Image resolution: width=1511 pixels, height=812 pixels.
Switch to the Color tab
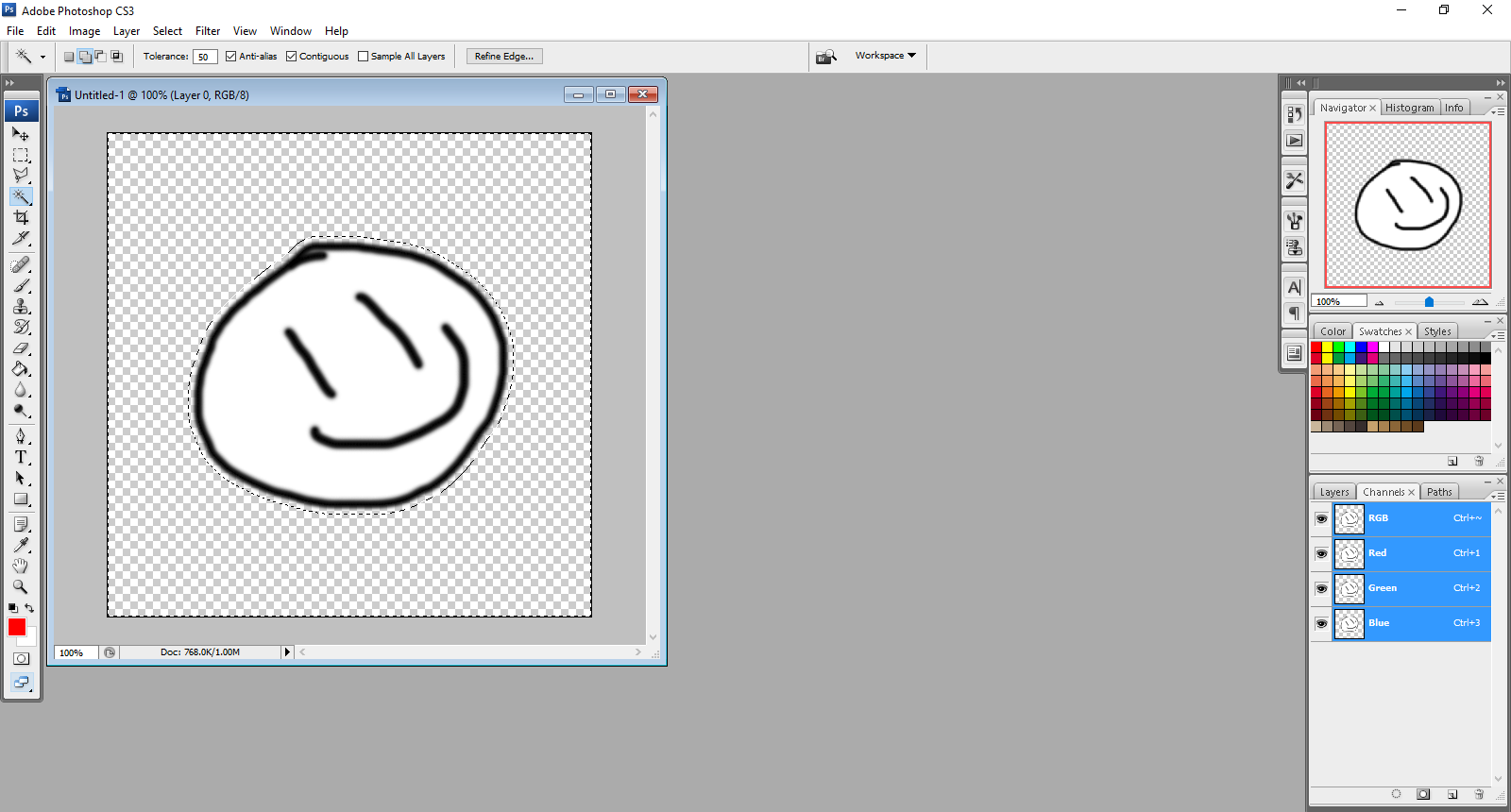pyautogui.click(x=1333, y=331)
